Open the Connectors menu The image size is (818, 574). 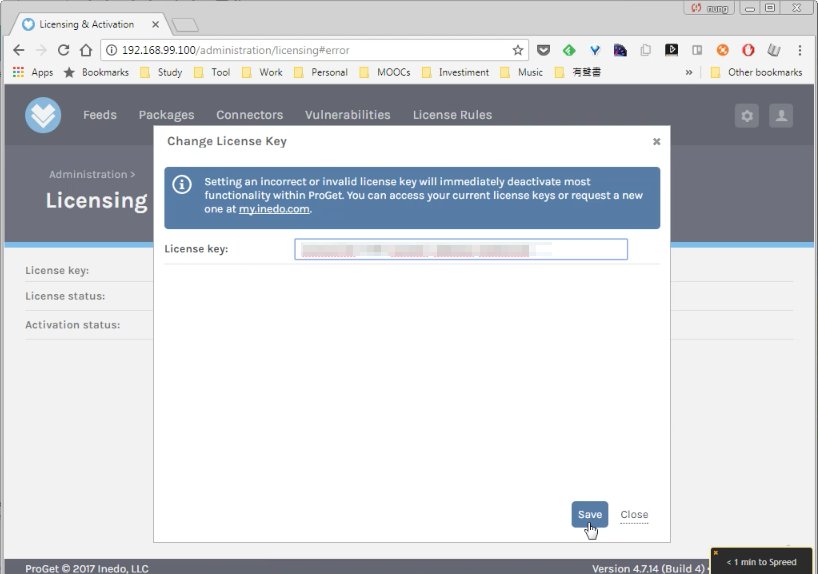pyautogui.click(x=249, y=115)
